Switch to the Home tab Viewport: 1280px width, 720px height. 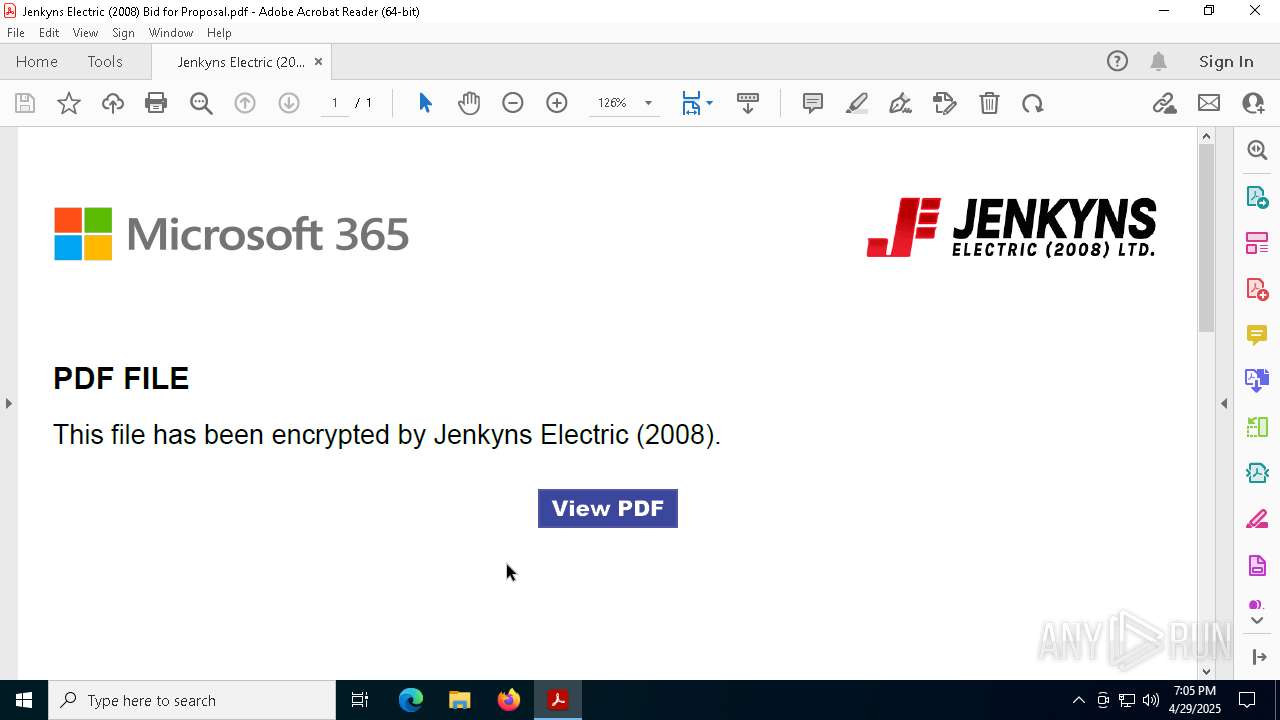pos(37,61)
